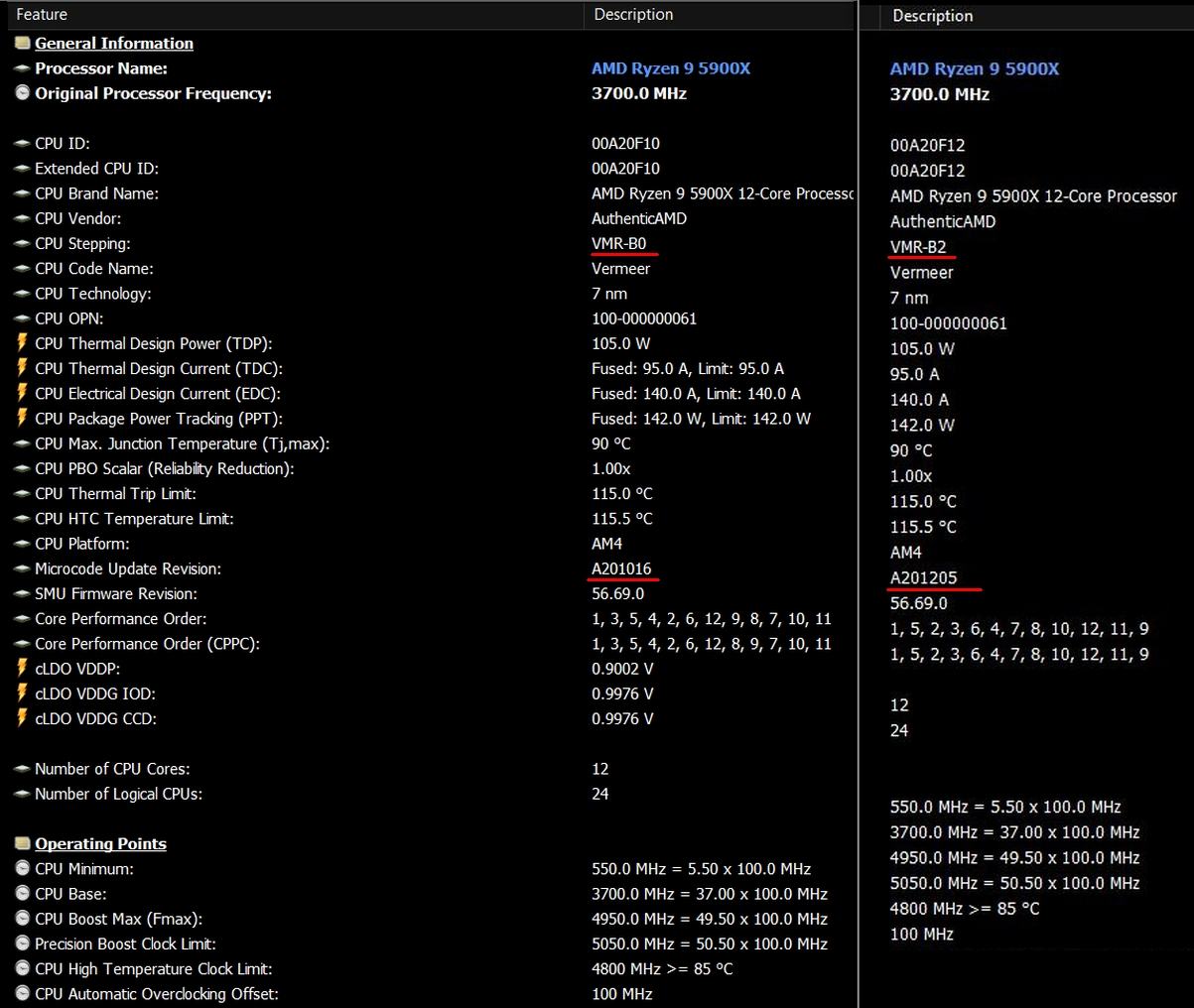This screenshot has height=1008, width=1194.
Task: Click the lightning icon beside Electrical Design Current (EDC)
Action: tap(22, 393)
